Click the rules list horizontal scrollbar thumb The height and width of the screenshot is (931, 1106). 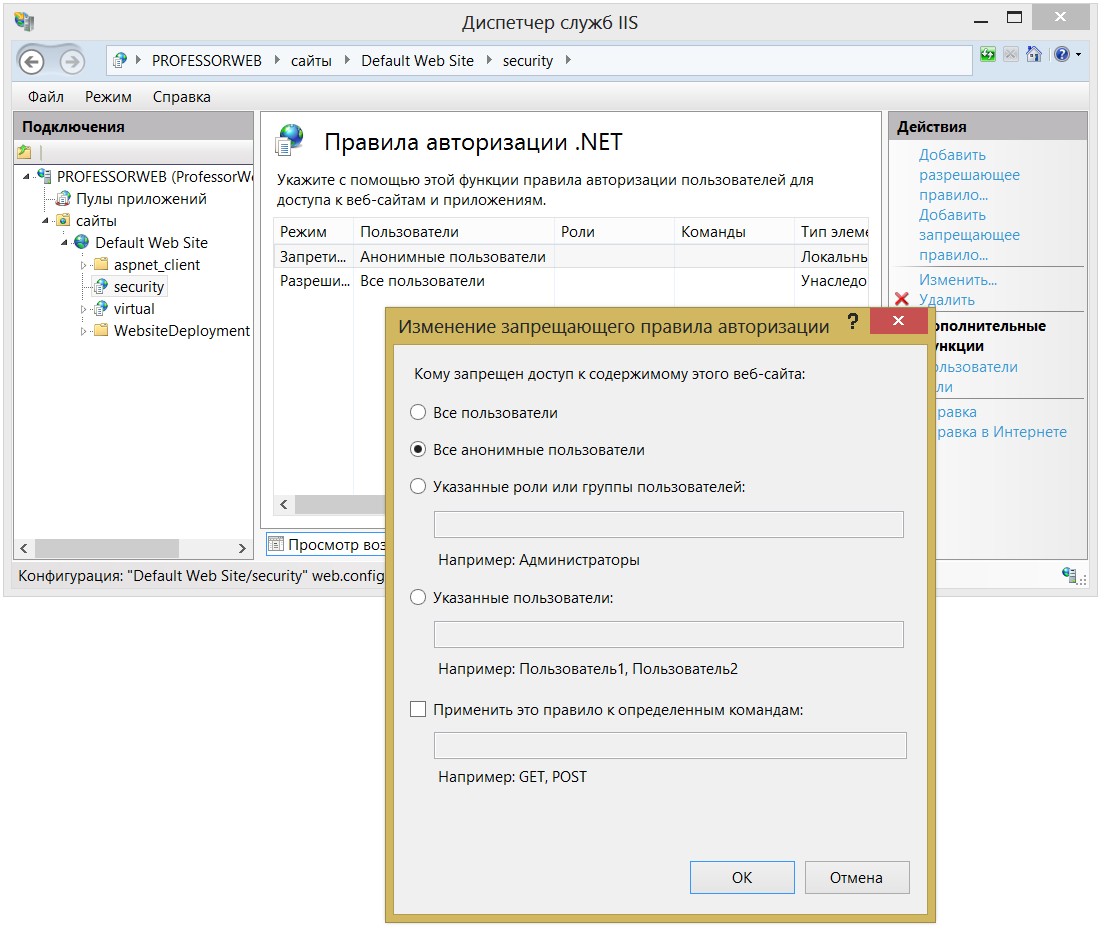coord(340,504)
